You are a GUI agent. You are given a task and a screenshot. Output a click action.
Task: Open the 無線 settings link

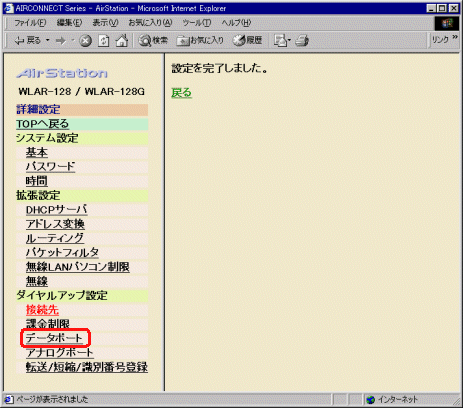[x=37, y=281]
